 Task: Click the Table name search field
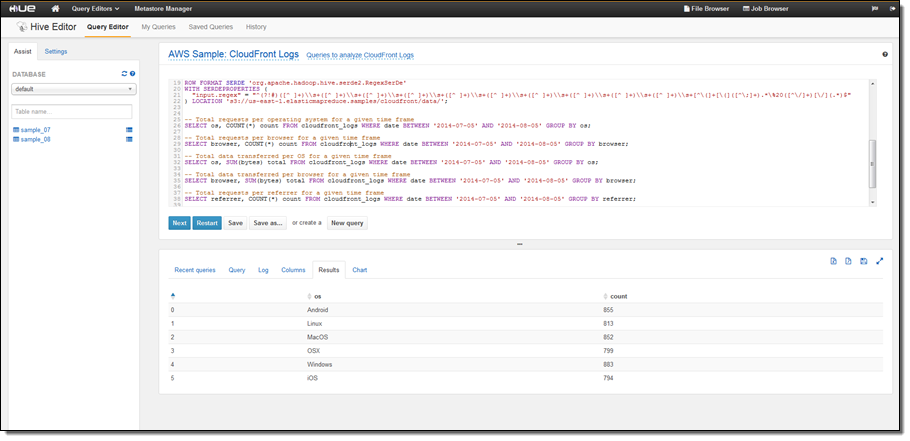click(72, 111)
